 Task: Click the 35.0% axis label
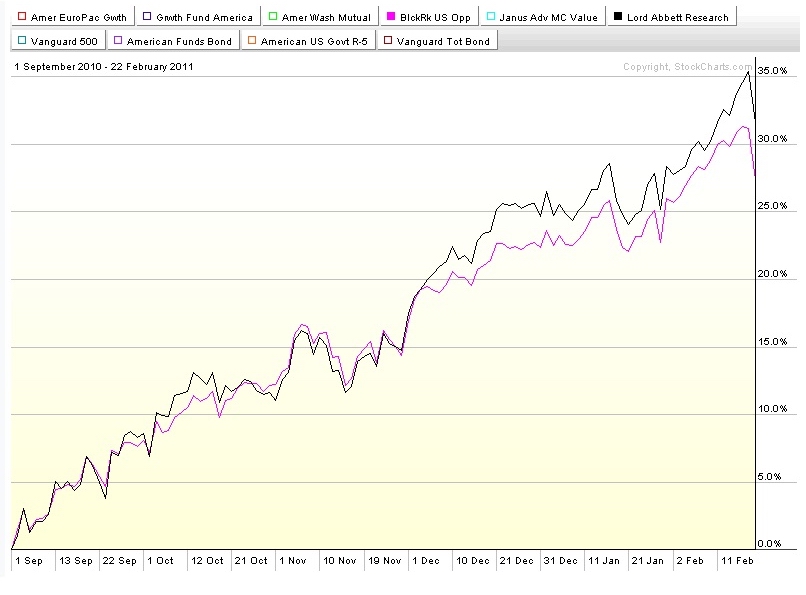point(772,71)
